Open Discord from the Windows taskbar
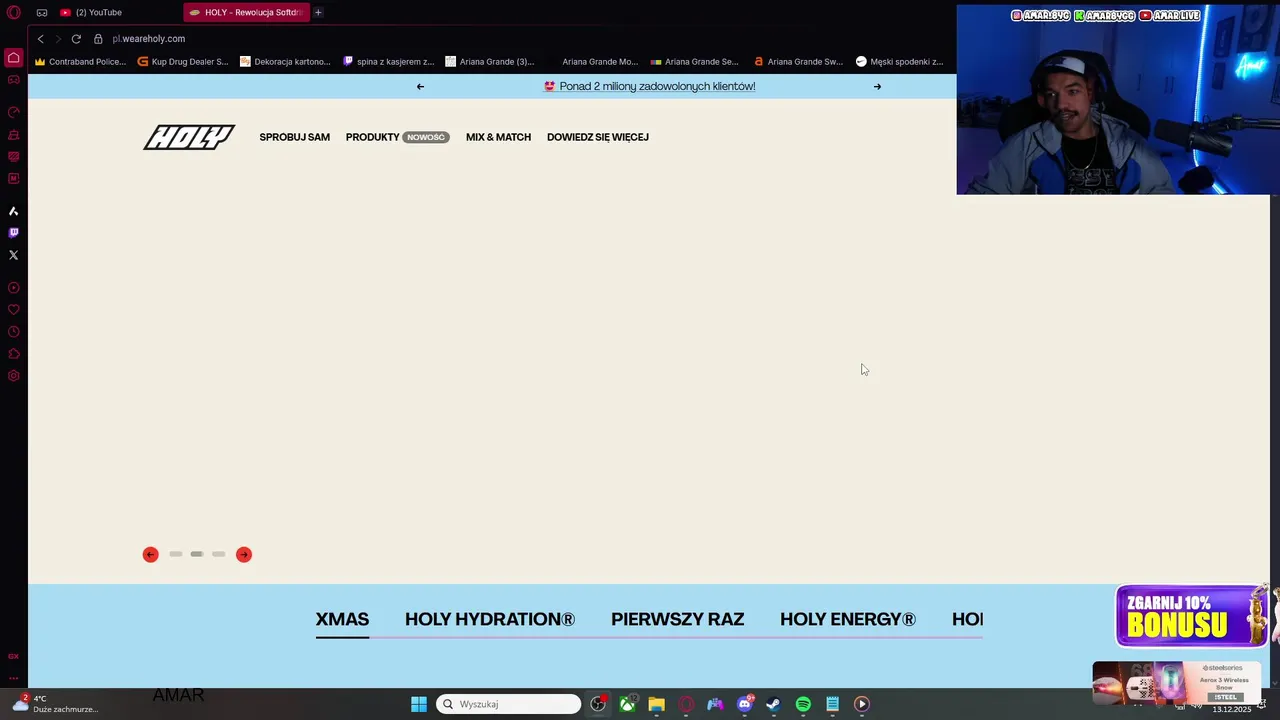Viewport: 1280px width, 720px height. 744,704
